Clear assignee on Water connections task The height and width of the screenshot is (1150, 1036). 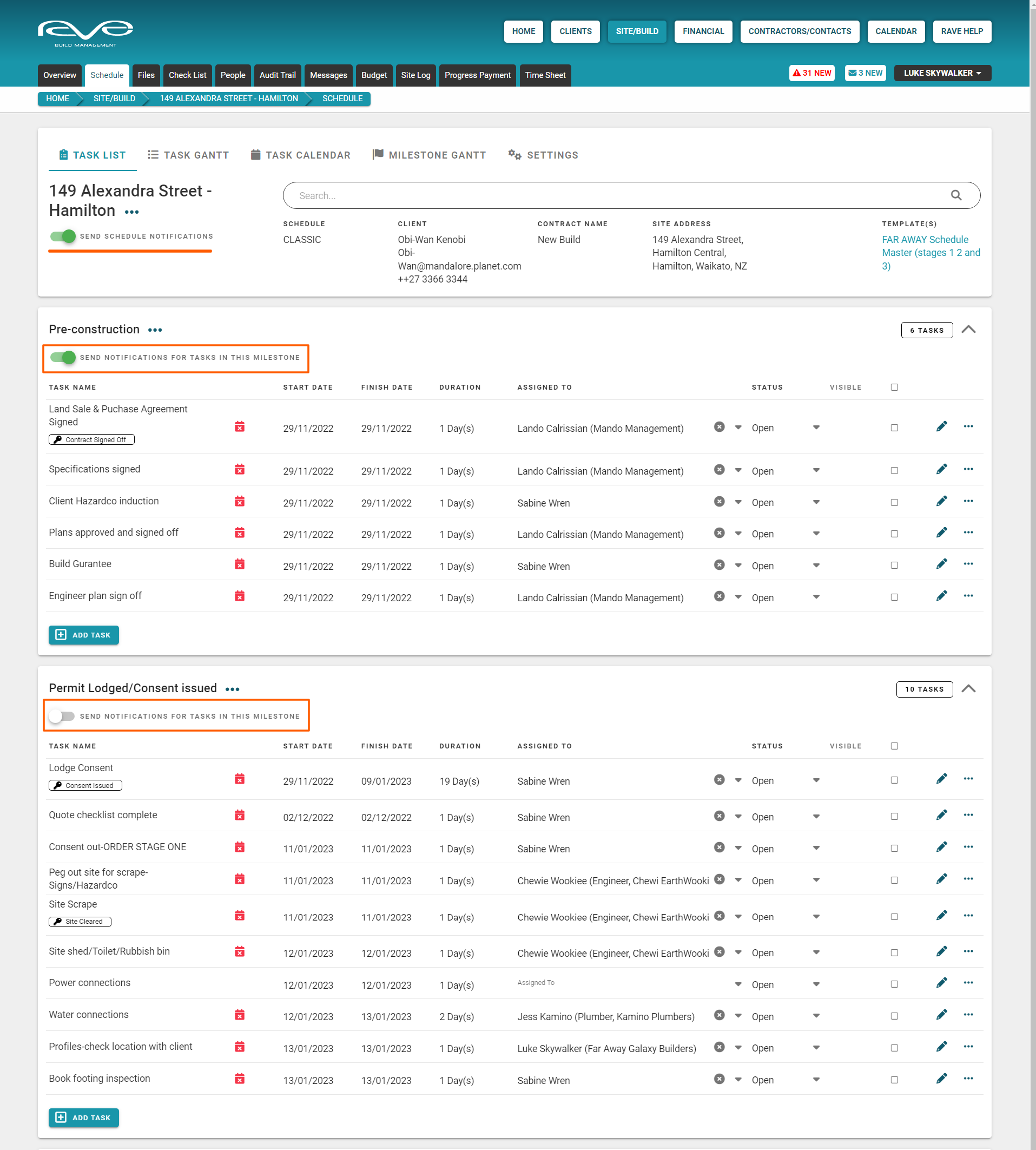coord(720,1015)
